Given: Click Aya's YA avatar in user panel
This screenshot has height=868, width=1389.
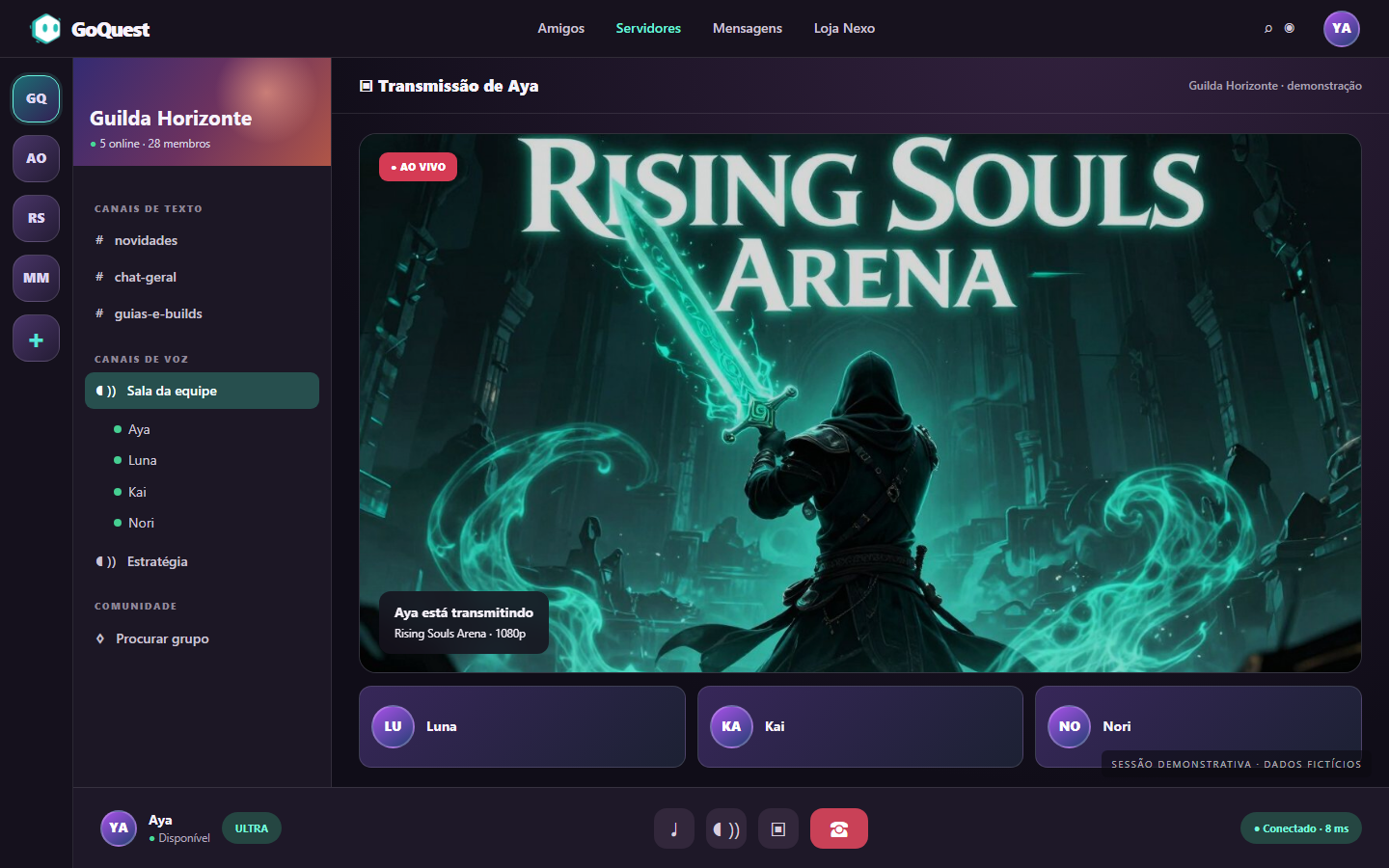Looking at the screenshot, I should click(119, 827).
